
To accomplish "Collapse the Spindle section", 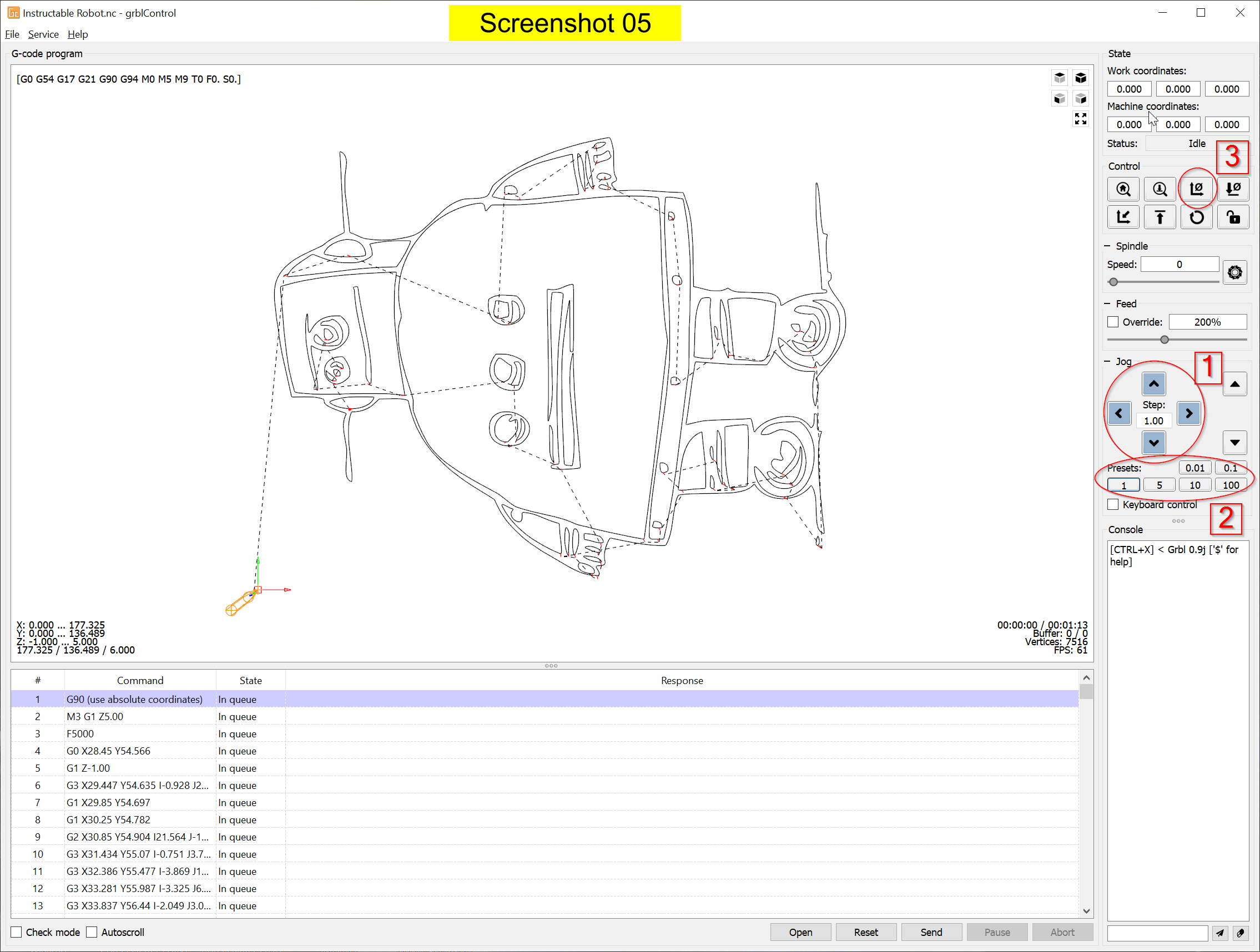I will click(1107, 245).
